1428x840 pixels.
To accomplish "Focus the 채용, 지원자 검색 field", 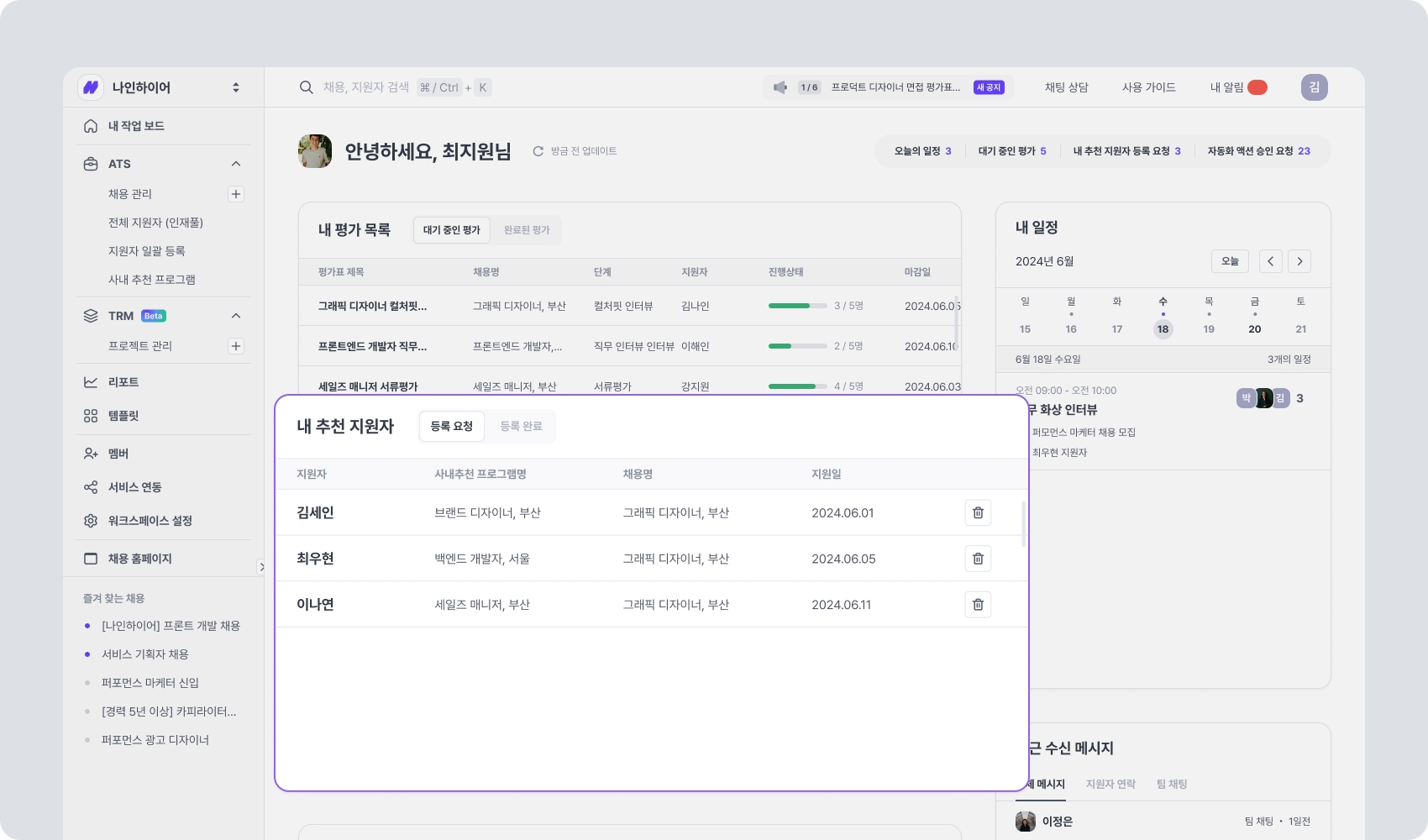I will 366,87.
